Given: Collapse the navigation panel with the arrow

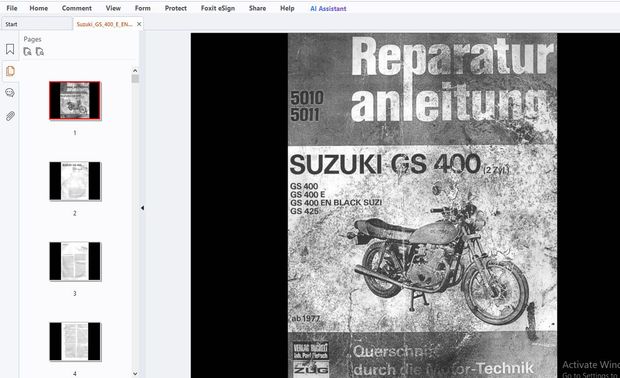Looking at the screenshot, I should pyautogui.click(x=142, y=208).
